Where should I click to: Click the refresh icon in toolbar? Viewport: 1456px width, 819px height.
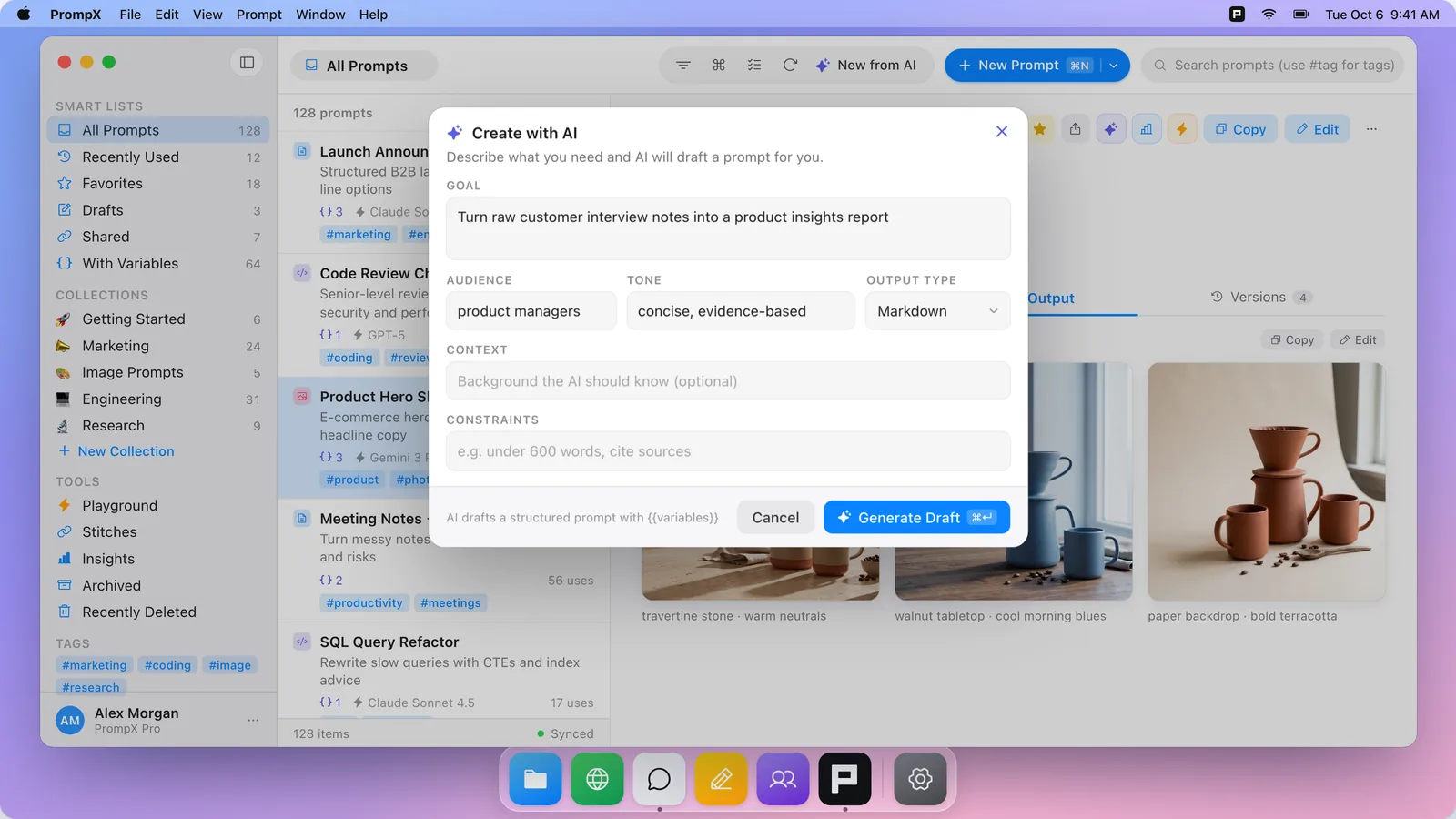(790, 66)
